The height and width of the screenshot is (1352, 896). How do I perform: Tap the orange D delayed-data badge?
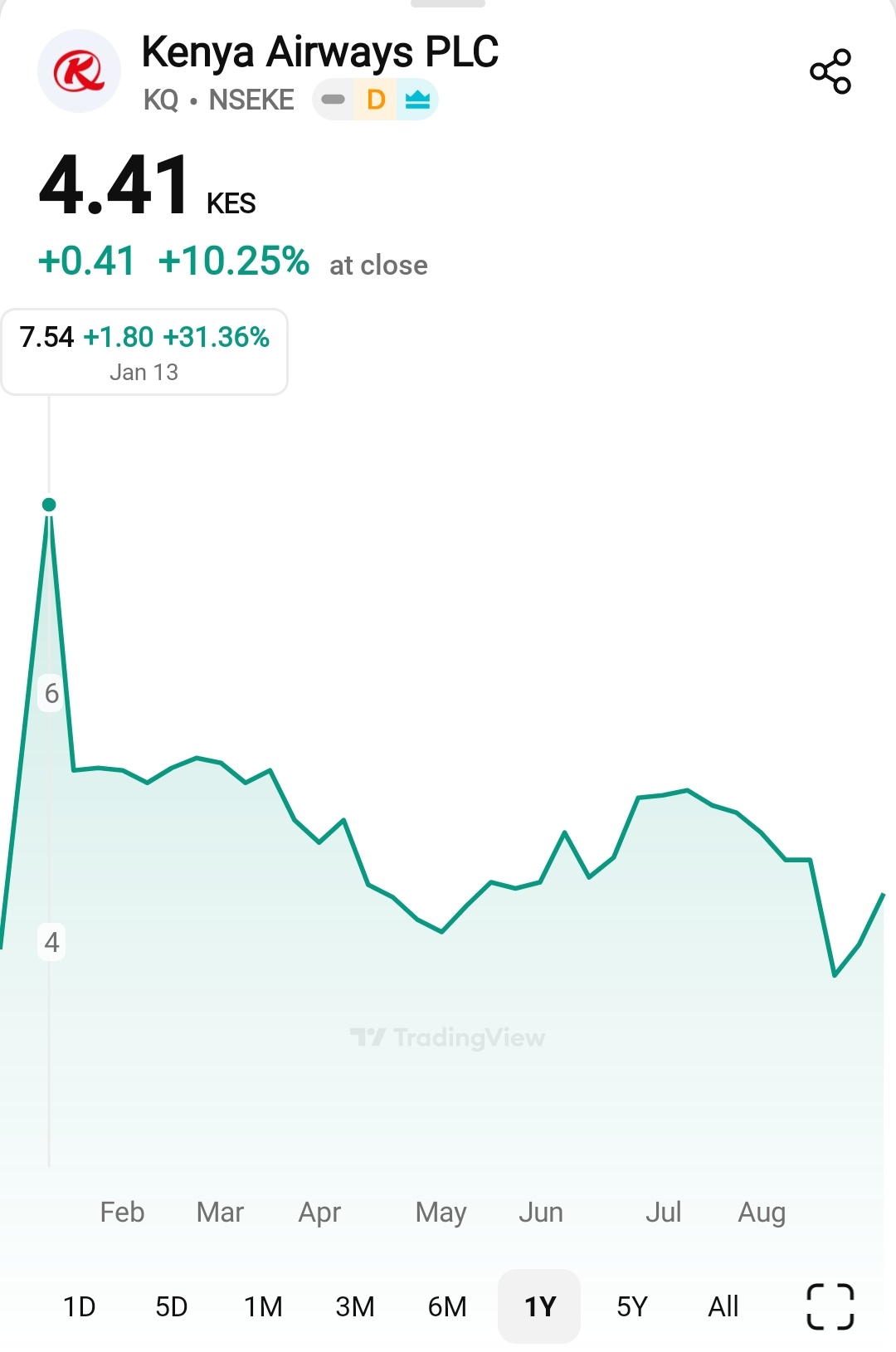point(376,100)
